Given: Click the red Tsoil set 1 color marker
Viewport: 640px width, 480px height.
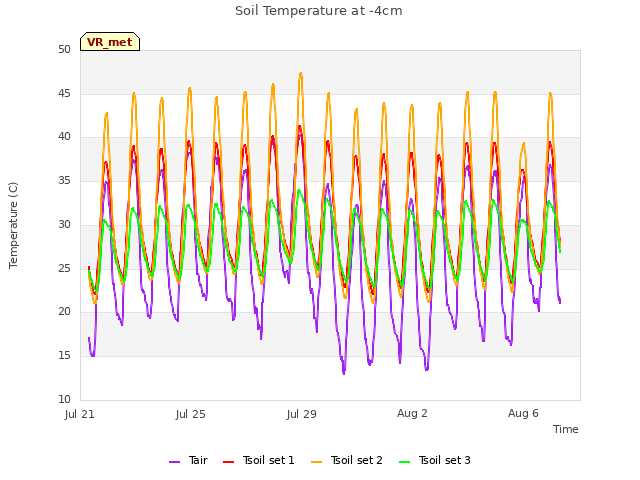Looking at the screenshot, I should 228,462.
